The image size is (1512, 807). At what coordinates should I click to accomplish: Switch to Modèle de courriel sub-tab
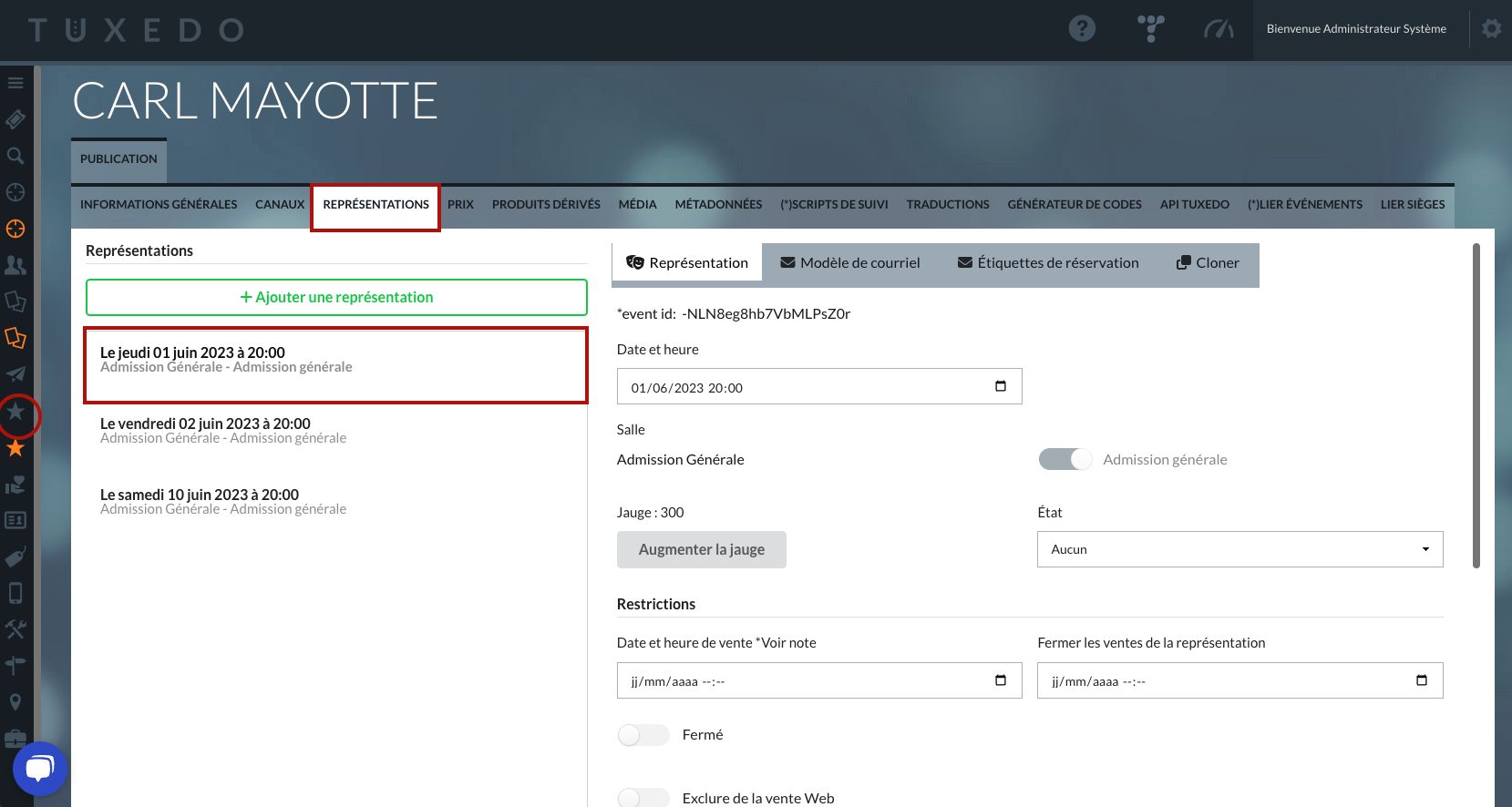(x=850, y=263)
